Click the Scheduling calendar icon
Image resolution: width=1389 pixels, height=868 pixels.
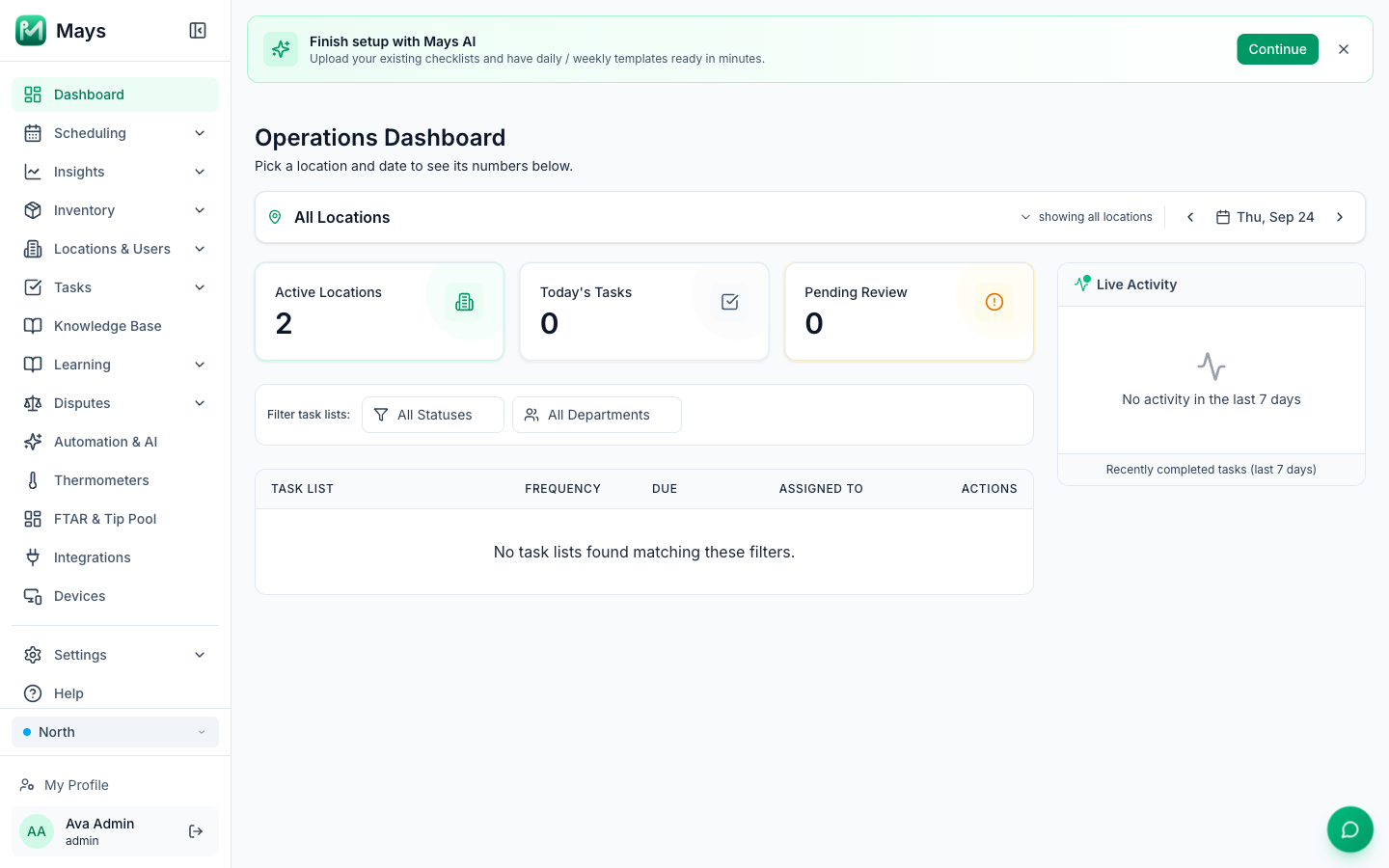[33, 133]
